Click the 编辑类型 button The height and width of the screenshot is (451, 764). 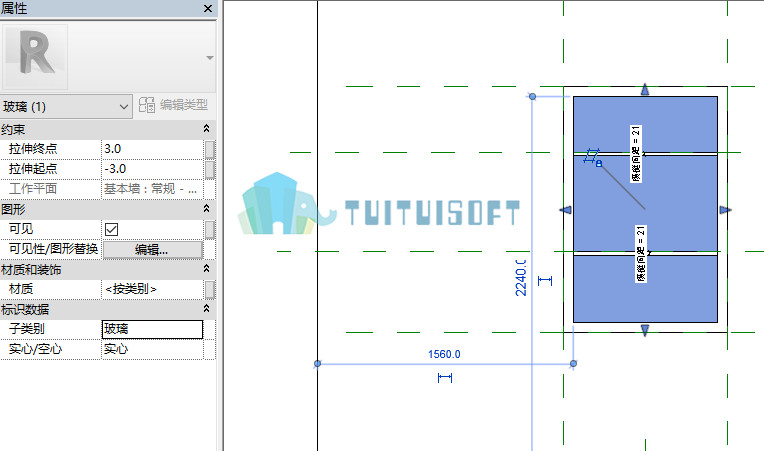(173, 105)
